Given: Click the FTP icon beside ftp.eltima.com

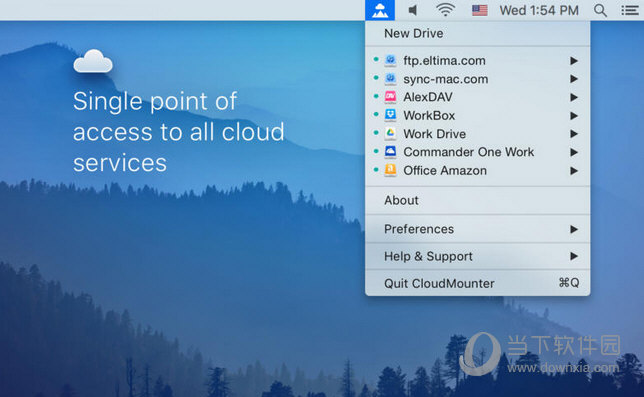Looking at the screenshot, I should coord(390,60).
